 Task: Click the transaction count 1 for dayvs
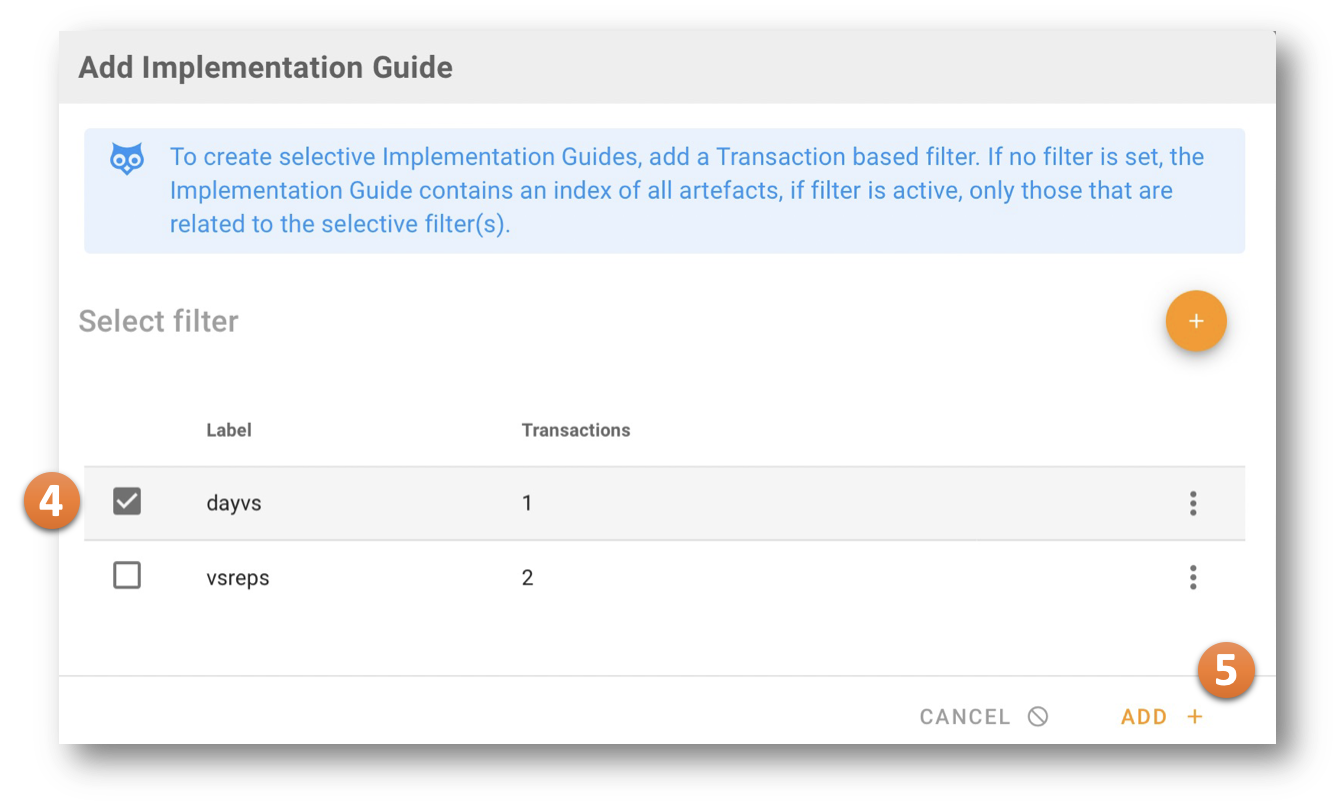point(527,503)
